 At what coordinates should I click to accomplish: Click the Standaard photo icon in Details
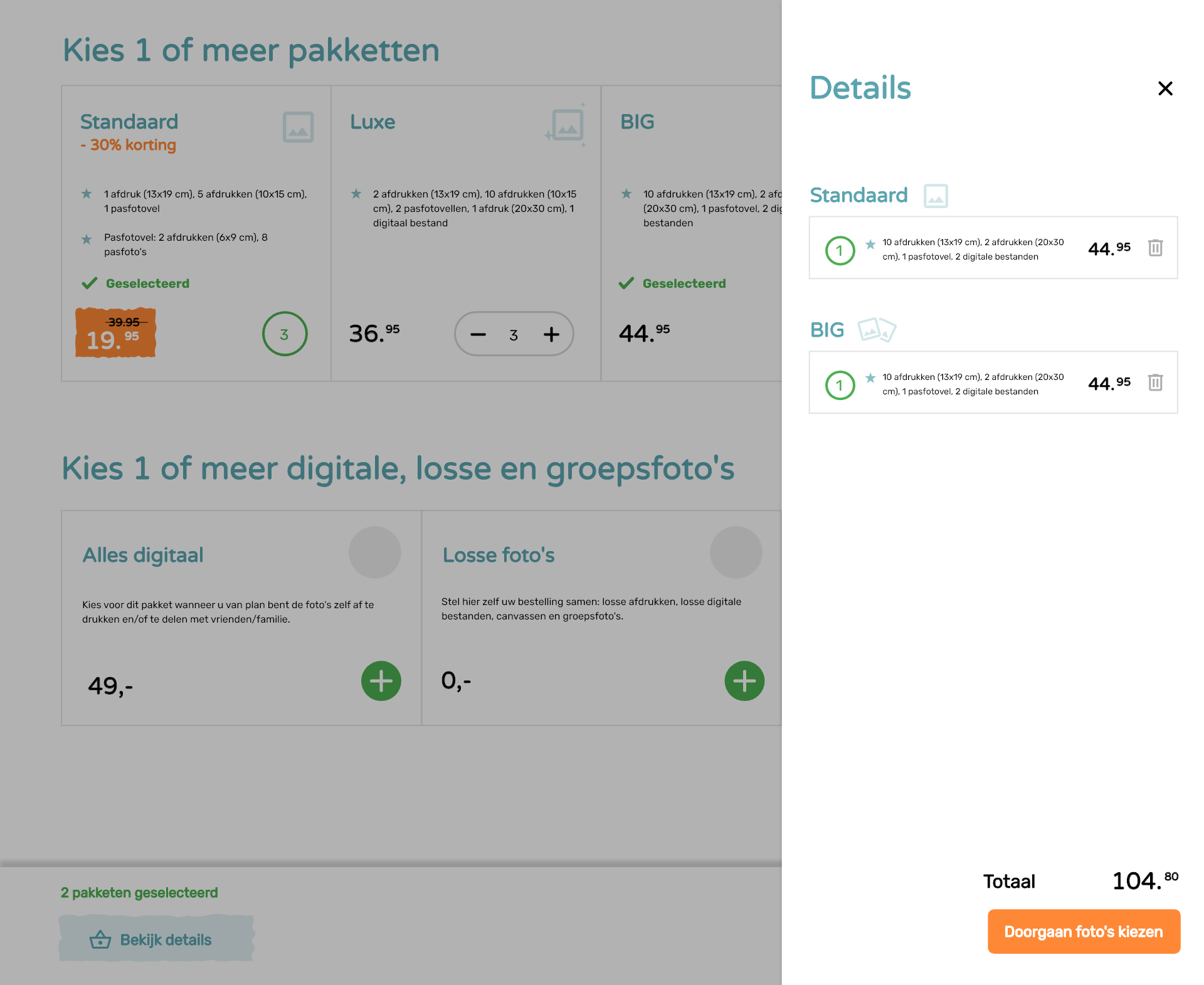point(936,196)
